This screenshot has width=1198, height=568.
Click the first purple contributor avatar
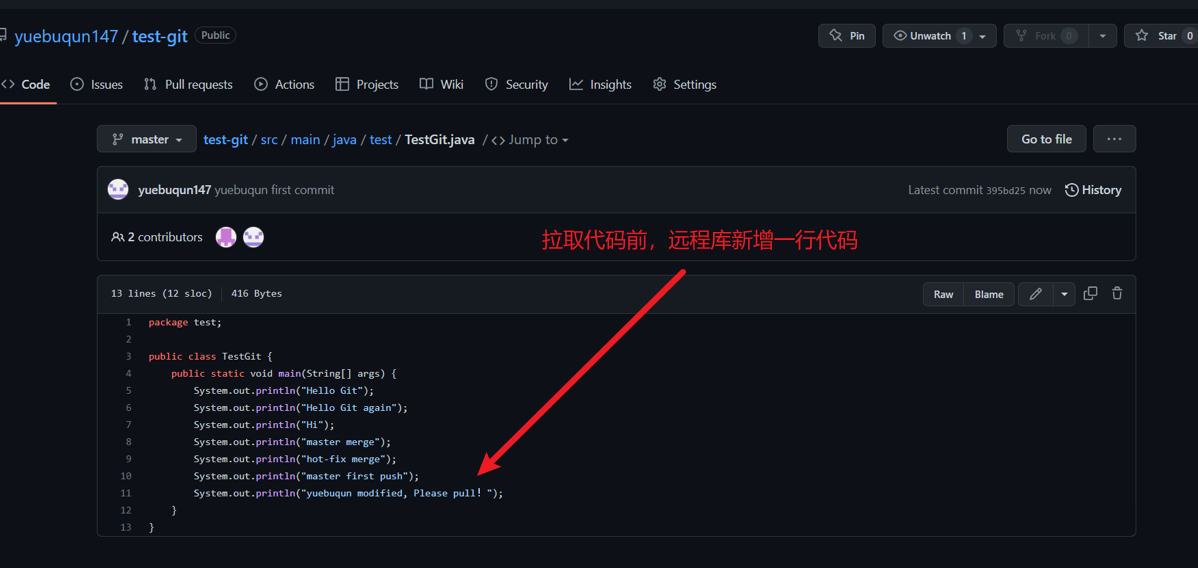pos(225,237)
